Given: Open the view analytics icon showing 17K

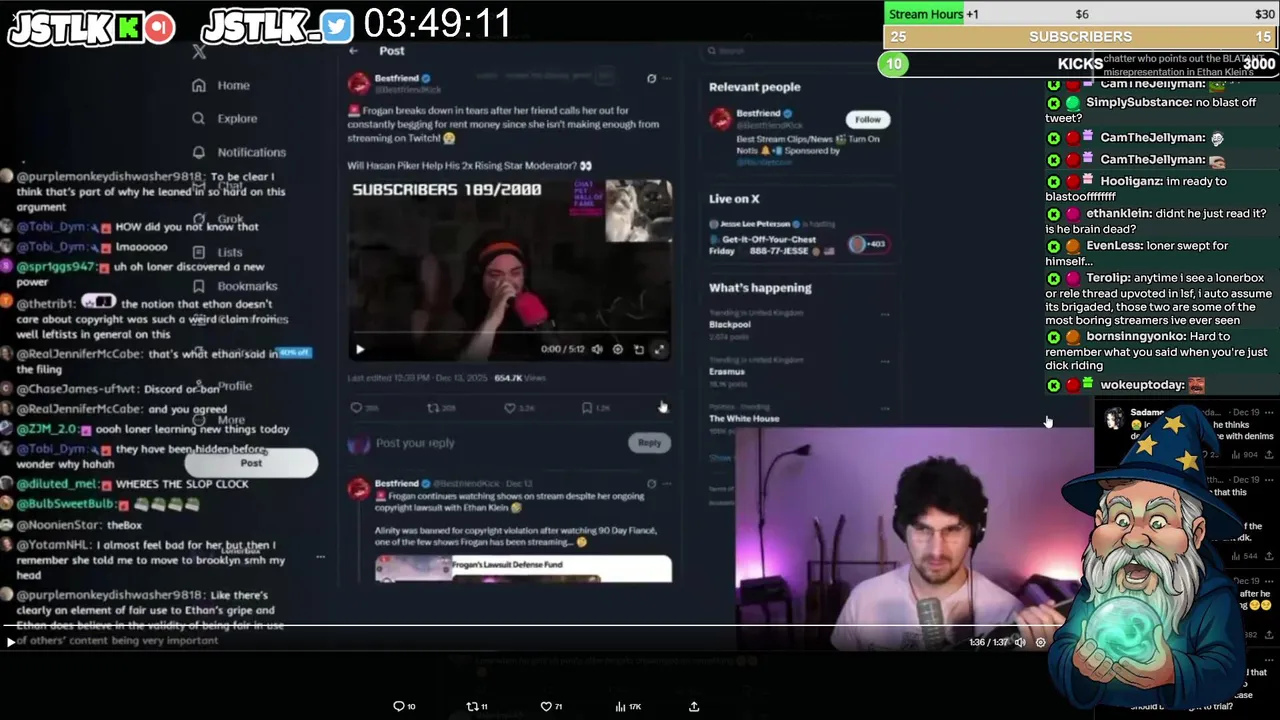Looking at the screenshot, I should pos(620,706).
